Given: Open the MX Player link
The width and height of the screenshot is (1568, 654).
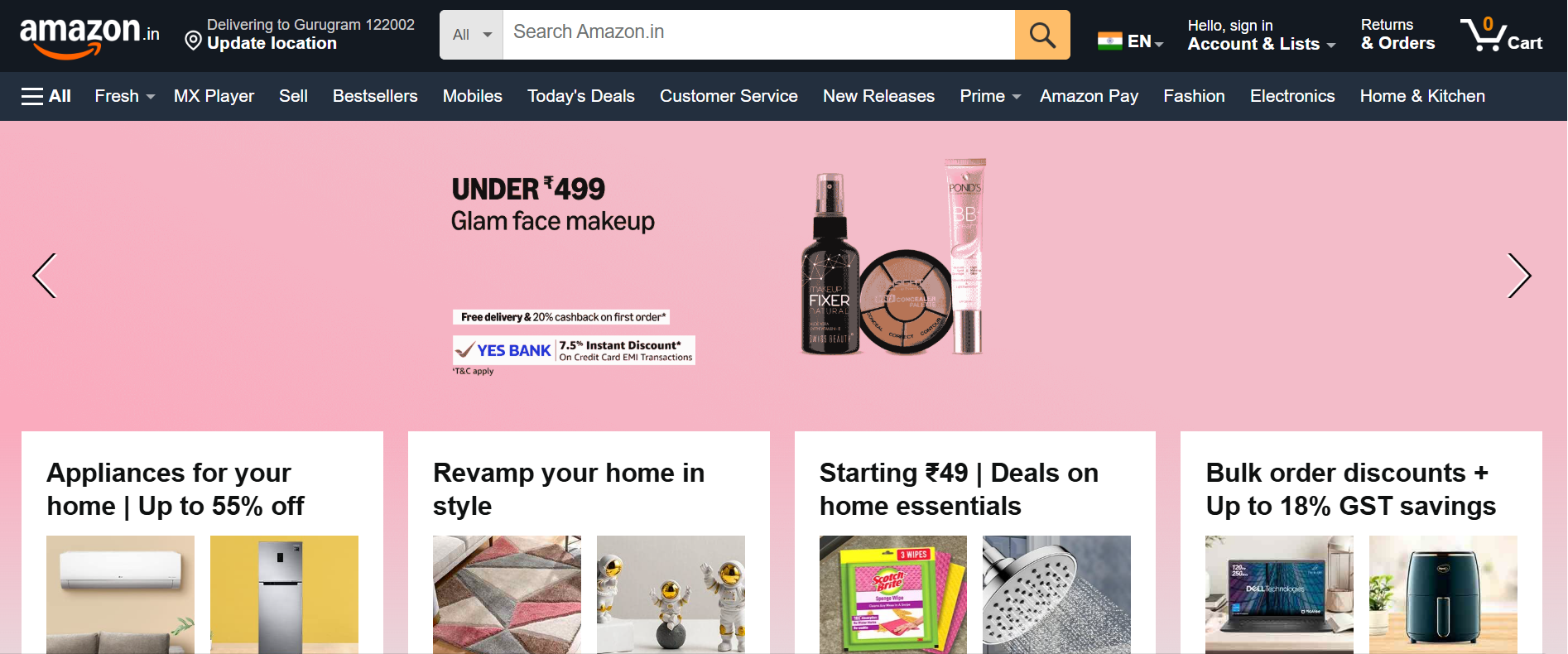Looking at the screenshot, I should 214,96.
